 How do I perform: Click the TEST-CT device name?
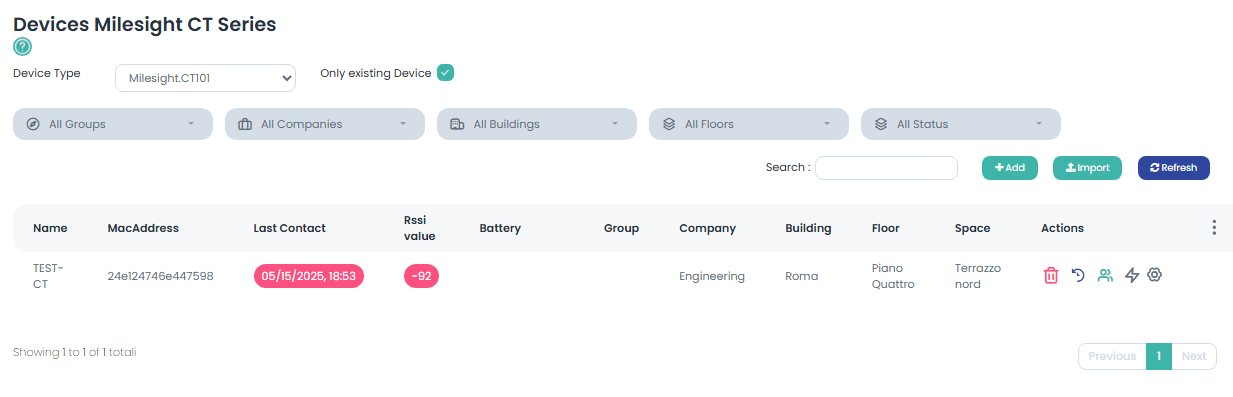coord(48,276)
